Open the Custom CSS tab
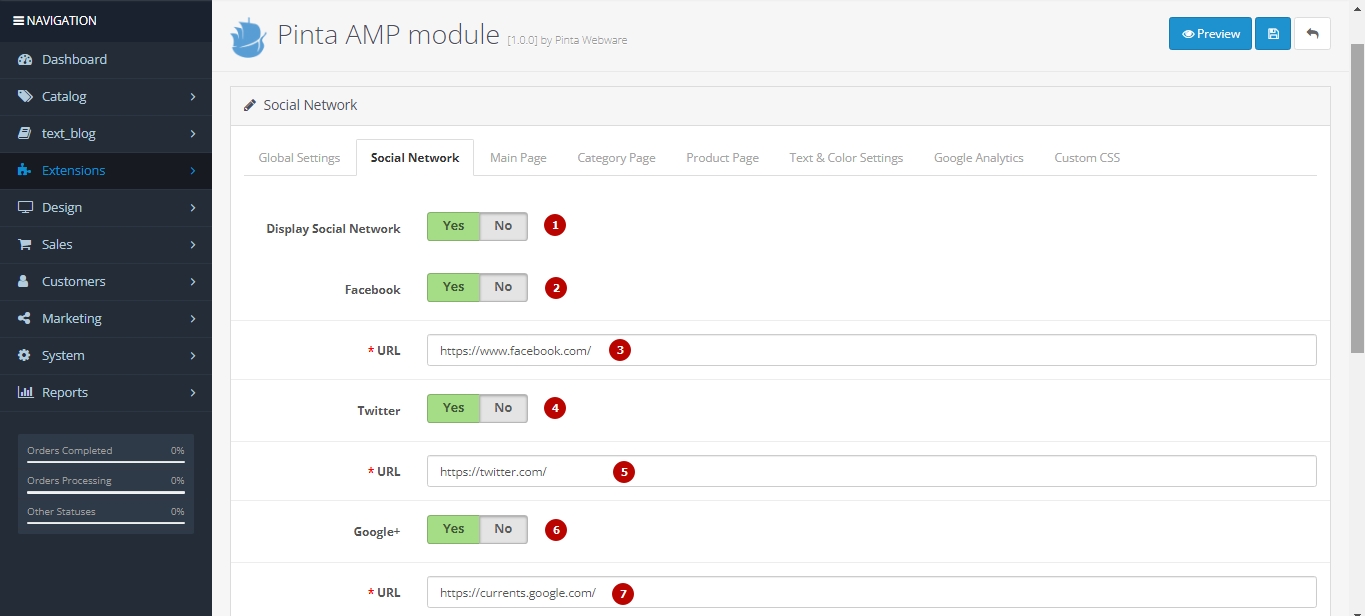This screenshot has height=616, width=1365. pos(1087,158)
